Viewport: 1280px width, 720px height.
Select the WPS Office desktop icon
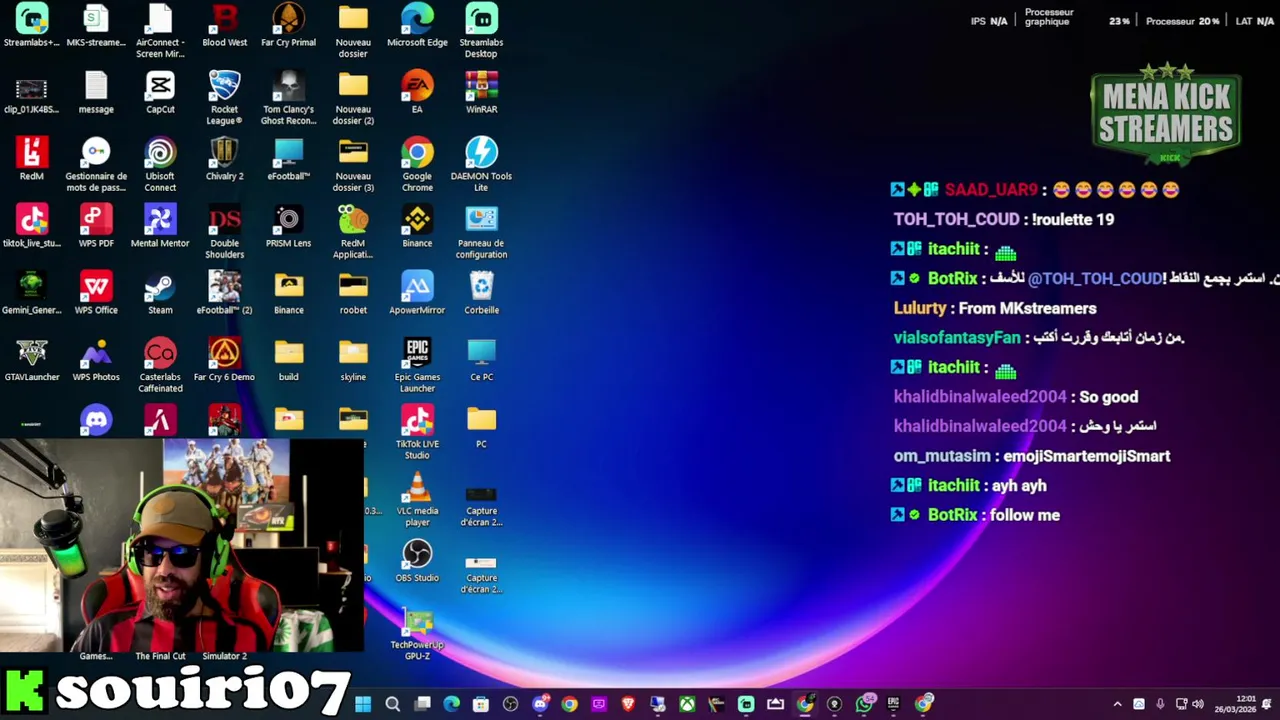click(x=96, y=294)
